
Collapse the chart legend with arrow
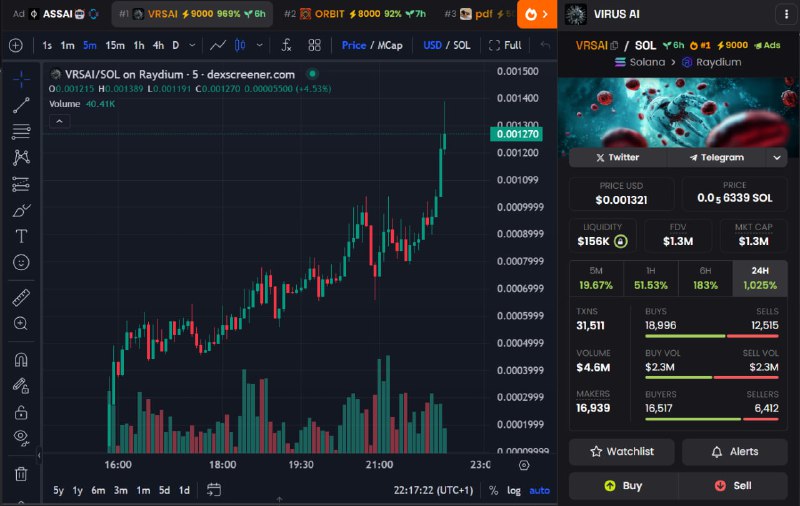coord(60,121)
